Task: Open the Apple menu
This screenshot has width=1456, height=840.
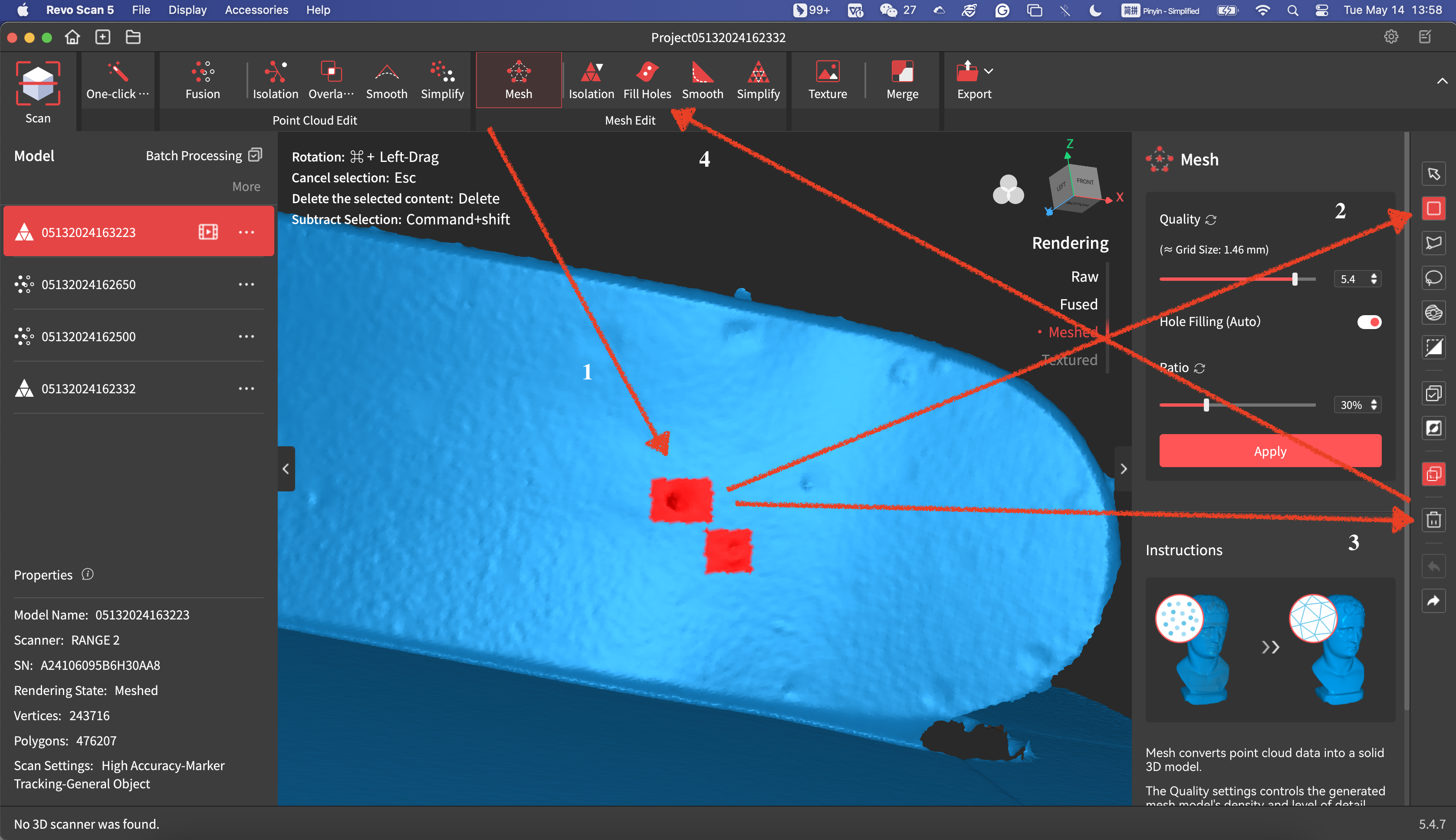Action: pyautogui.click(x=23, y=10)
